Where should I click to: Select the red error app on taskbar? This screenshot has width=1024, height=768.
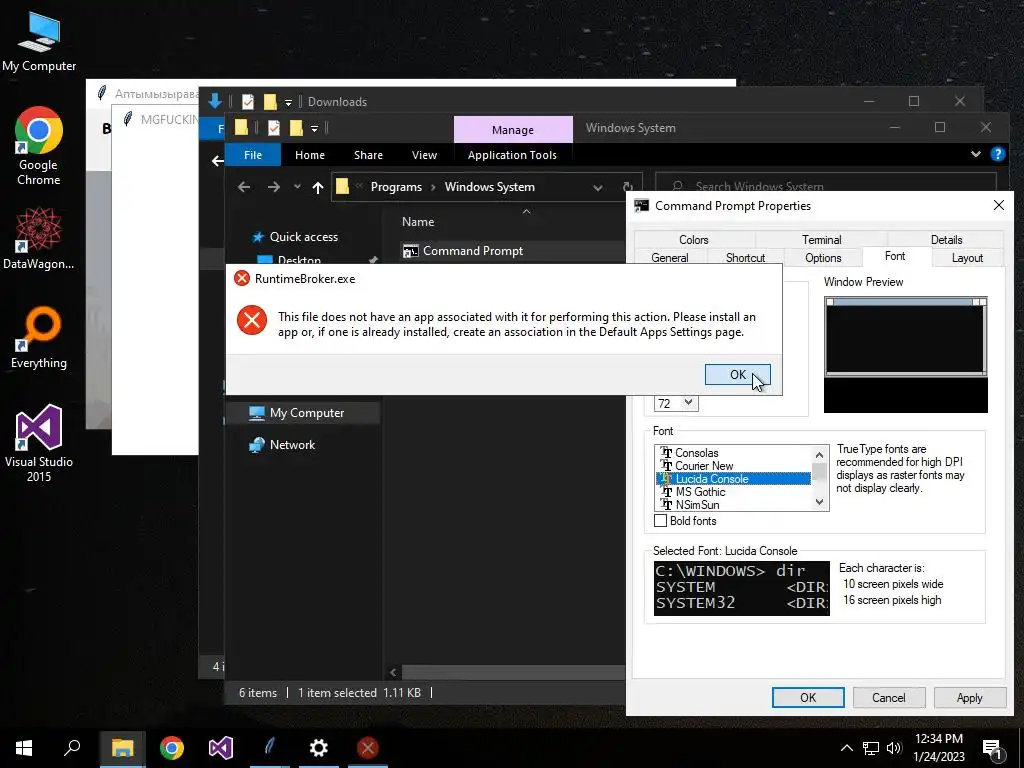point(368,748)
